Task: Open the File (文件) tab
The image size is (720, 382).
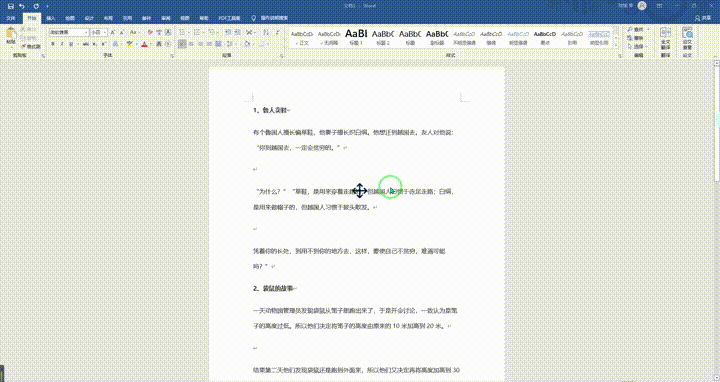Action: click(11, 18)
